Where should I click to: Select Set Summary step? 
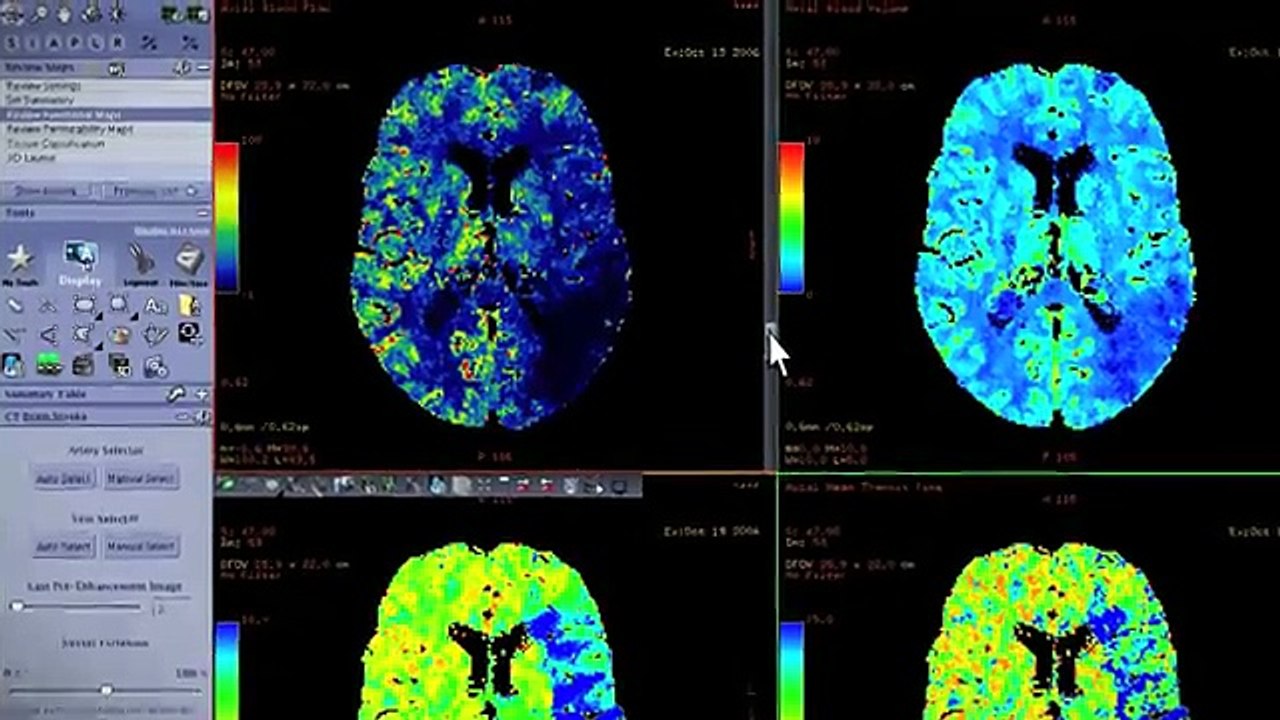tap(105, 100)
